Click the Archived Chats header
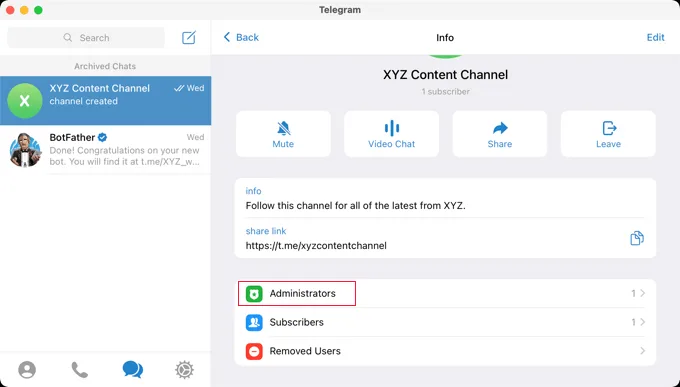The width and height of the screenshot is (680, 387). [x=105, y=66]
